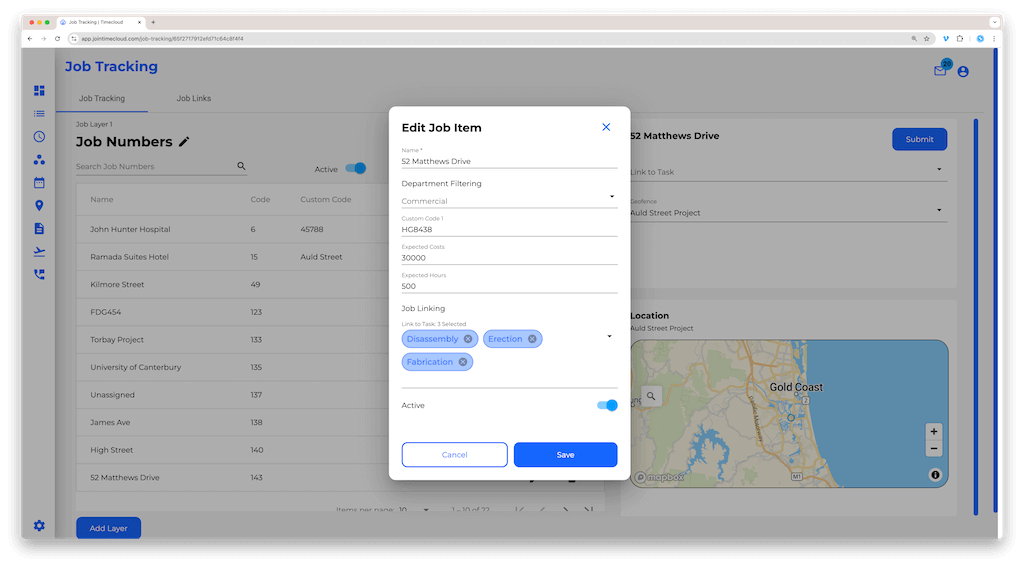The image size is (1024, 567).
Task: Select the 52 Matthews Drive table row
Action: point(233,478)
